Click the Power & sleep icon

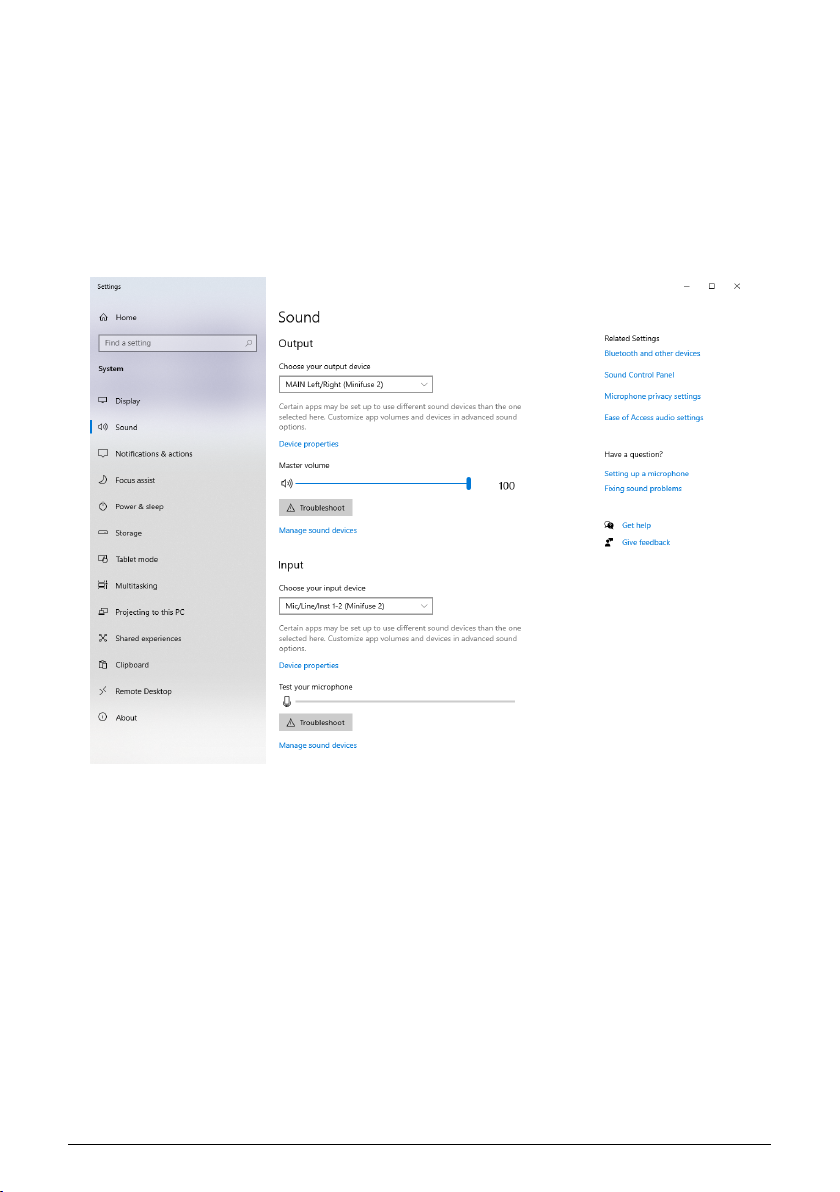(x=103, y=506)
